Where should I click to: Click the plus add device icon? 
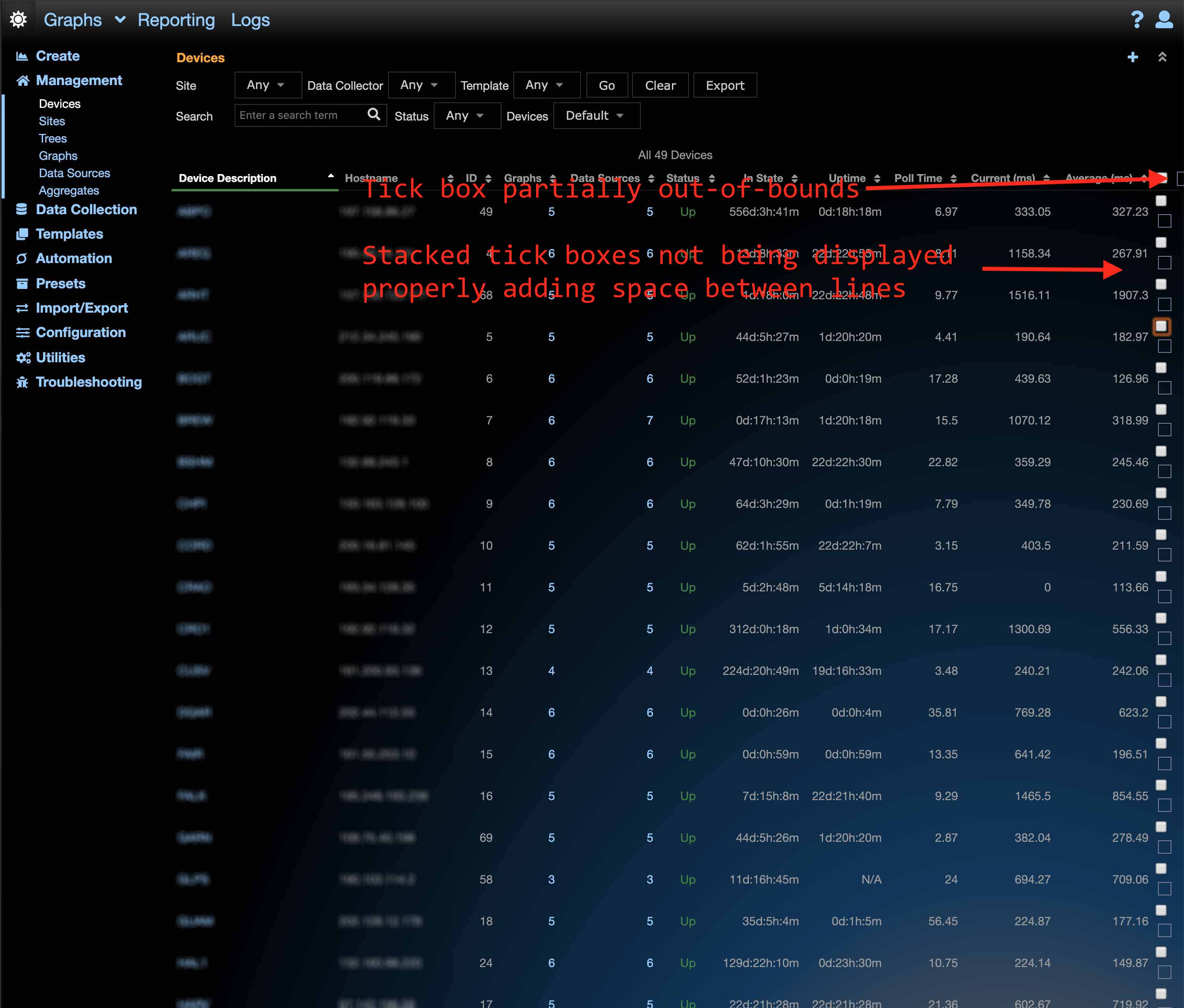[1132, 57]
